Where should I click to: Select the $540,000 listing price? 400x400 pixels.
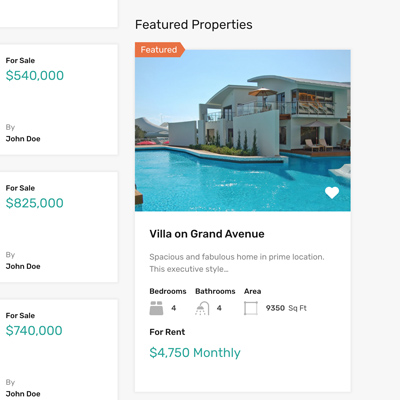35,76
